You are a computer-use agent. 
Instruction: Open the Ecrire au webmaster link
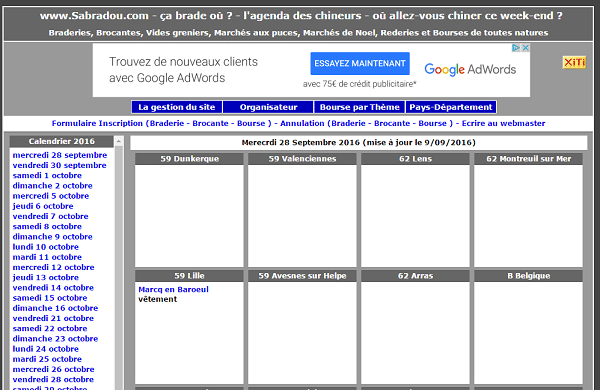(x=503, y=123)
